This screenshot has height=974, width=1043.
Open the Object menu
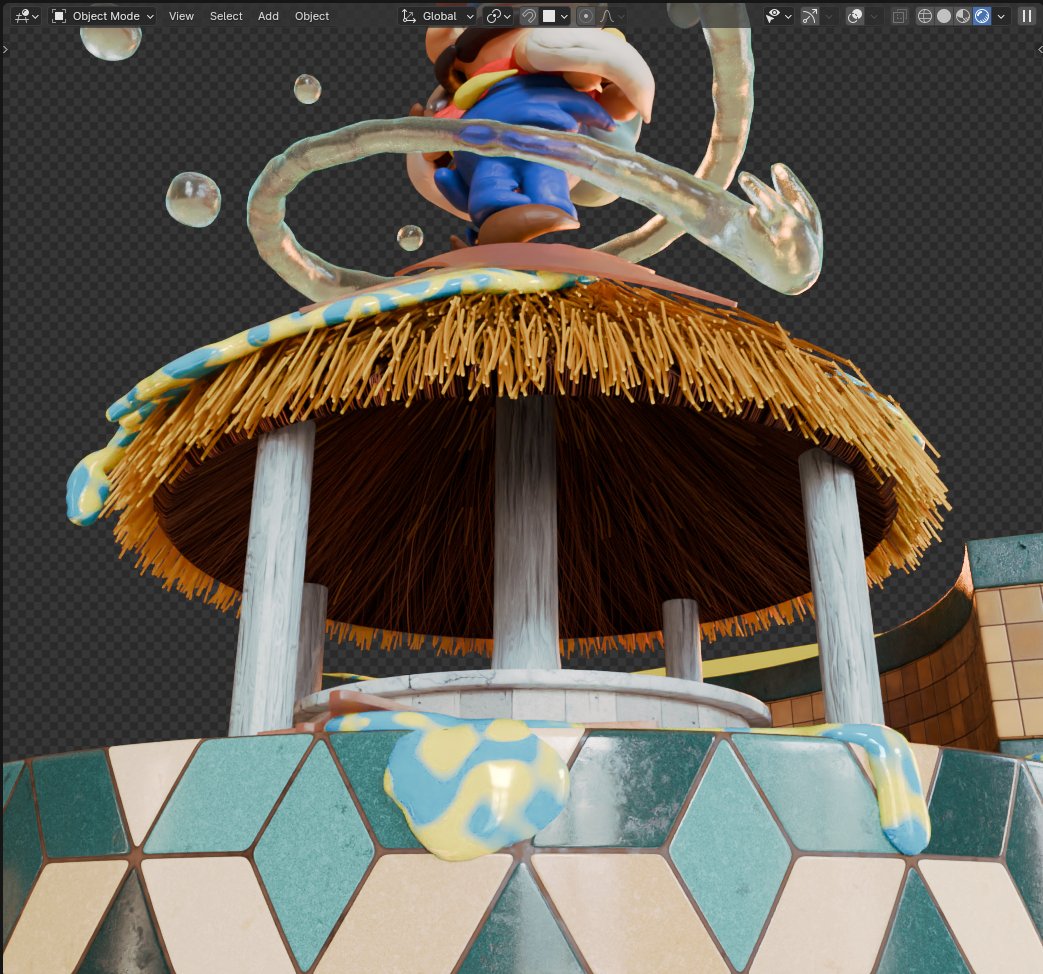[311, 16]
